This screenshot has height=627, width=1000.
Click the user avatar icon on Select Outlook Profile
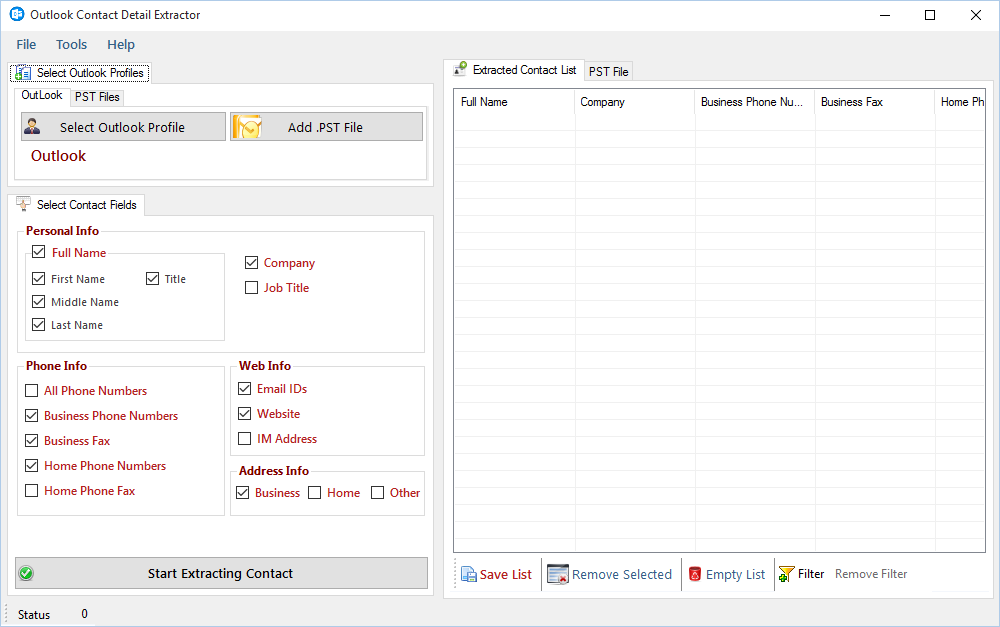(x=32, y=126)
